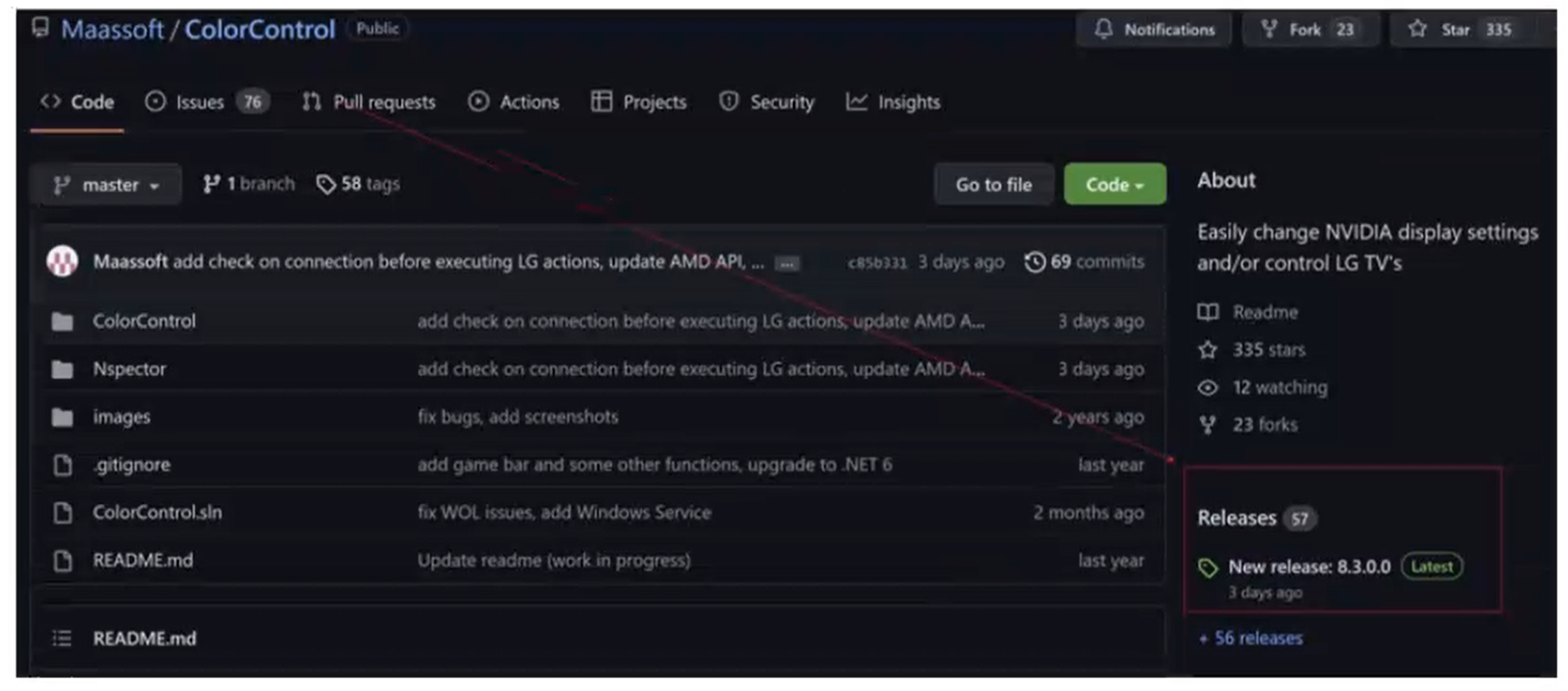This screenshot has height=691, width=1568.
Task: Click the commits history clock icon
Action: (x=1034, y=262)
